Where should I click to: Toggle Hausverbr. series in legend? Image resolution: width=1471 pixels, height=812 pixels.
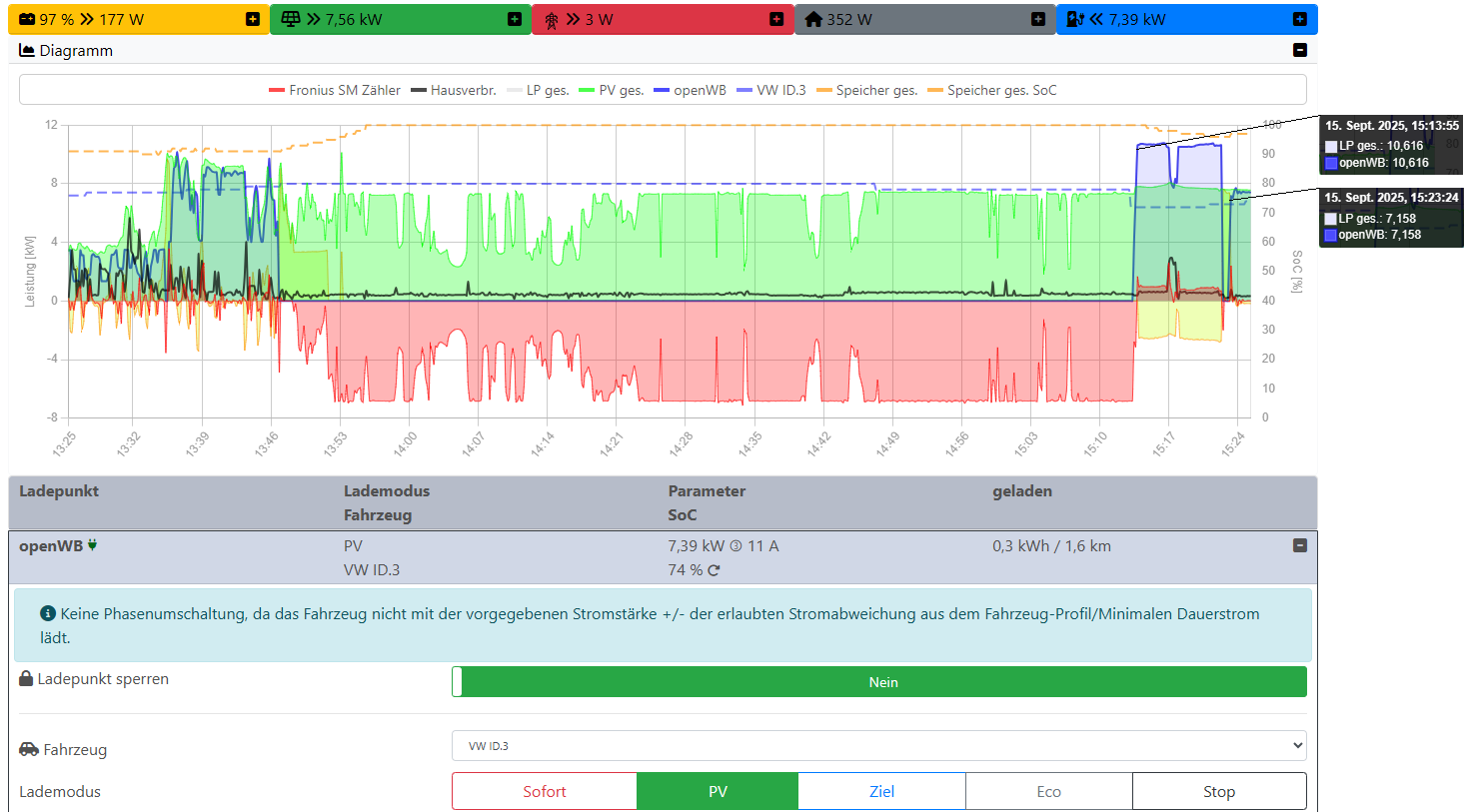click(454, 90)
